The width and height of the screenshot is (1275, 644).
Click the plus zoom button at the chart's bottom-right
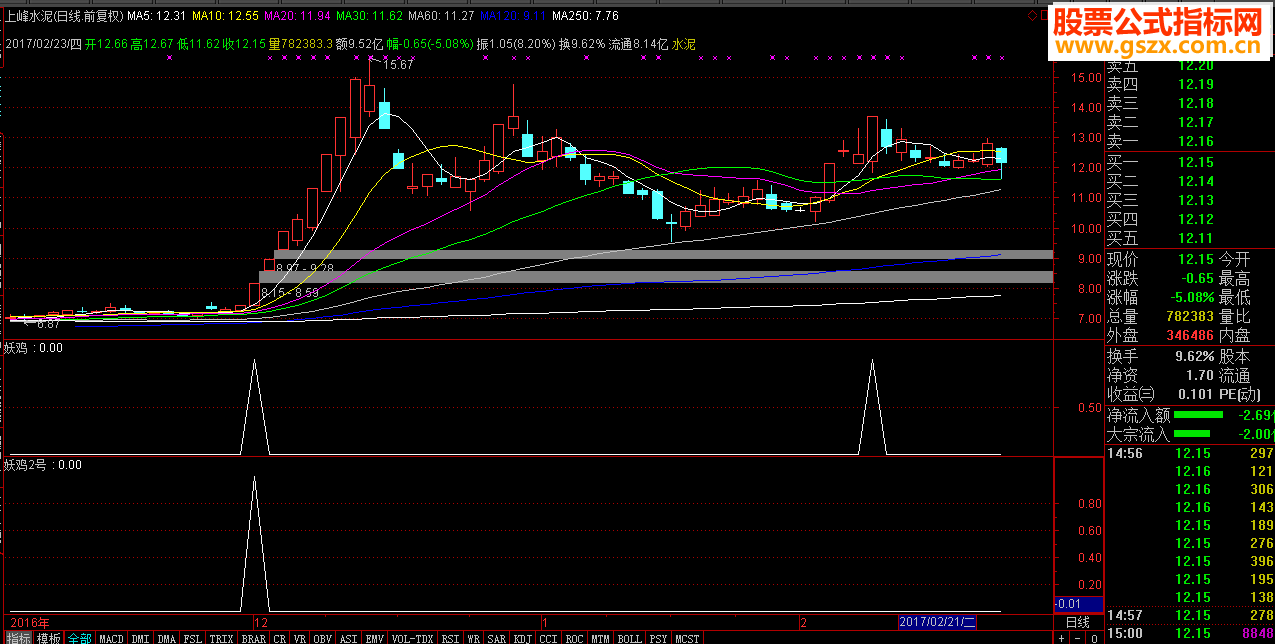[x=1062, y=637]
